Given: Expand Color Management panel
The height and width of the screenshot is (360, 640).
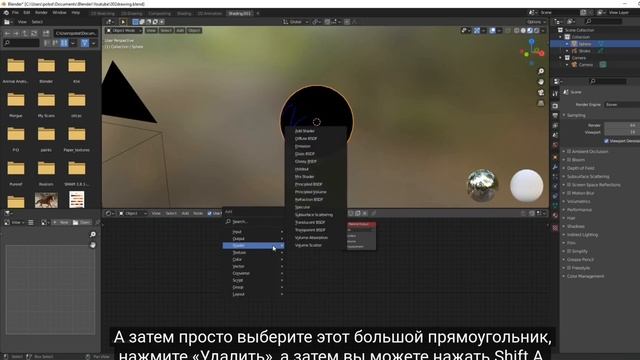Looking at the screenshot, I should 585,276.
